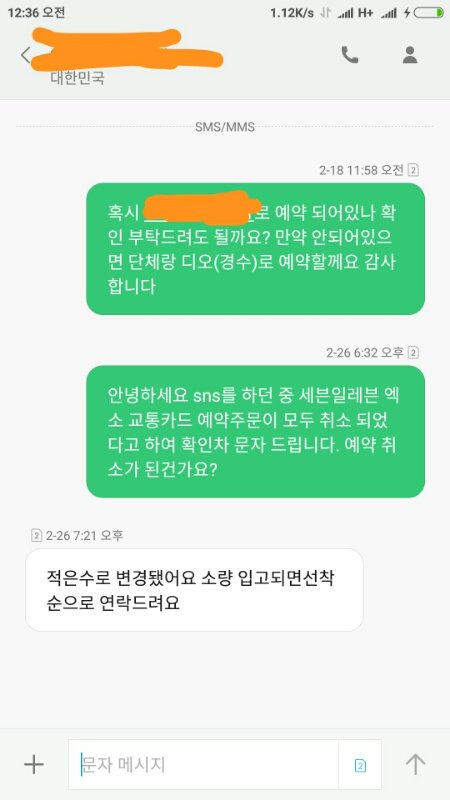Viewport: 450px width, 800px height.
Task: Tap the battery indicator in status bar
Action: (429, 13)
